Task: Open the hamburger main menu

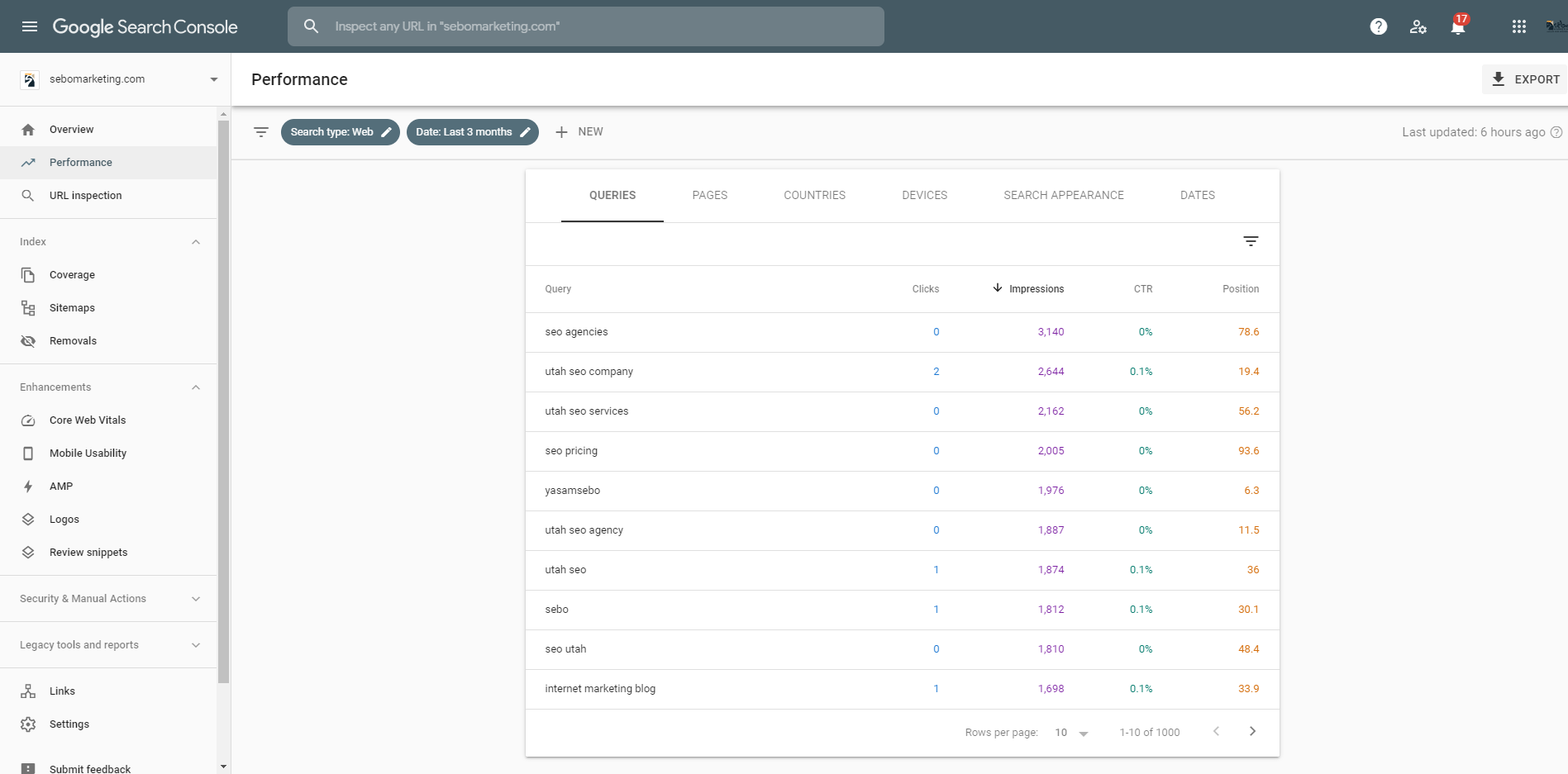Action: (x=30, y=26)
